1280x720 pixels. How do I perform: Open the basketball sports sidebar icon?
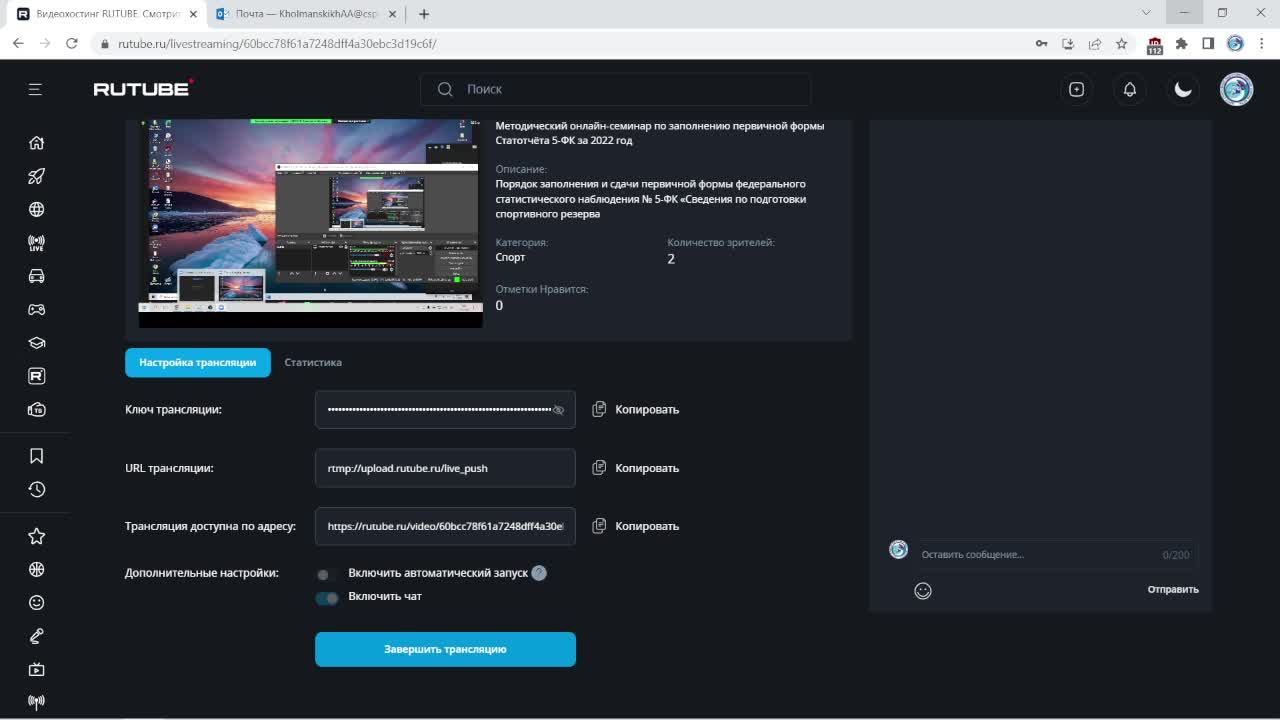[37, 569]
